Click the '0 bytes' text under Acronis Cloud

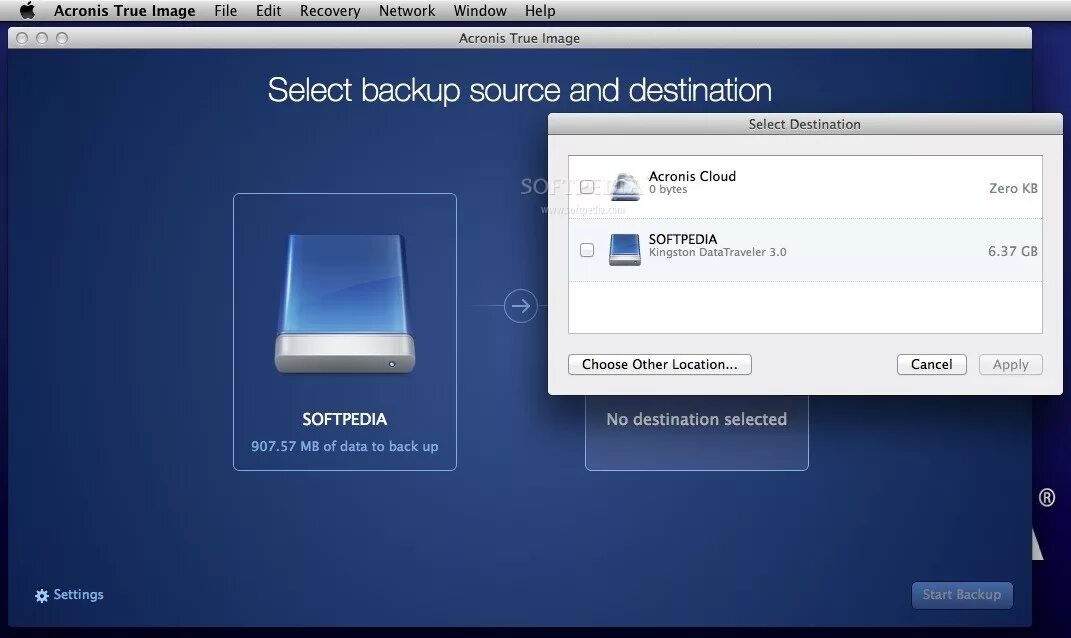(x=668, y=189)
